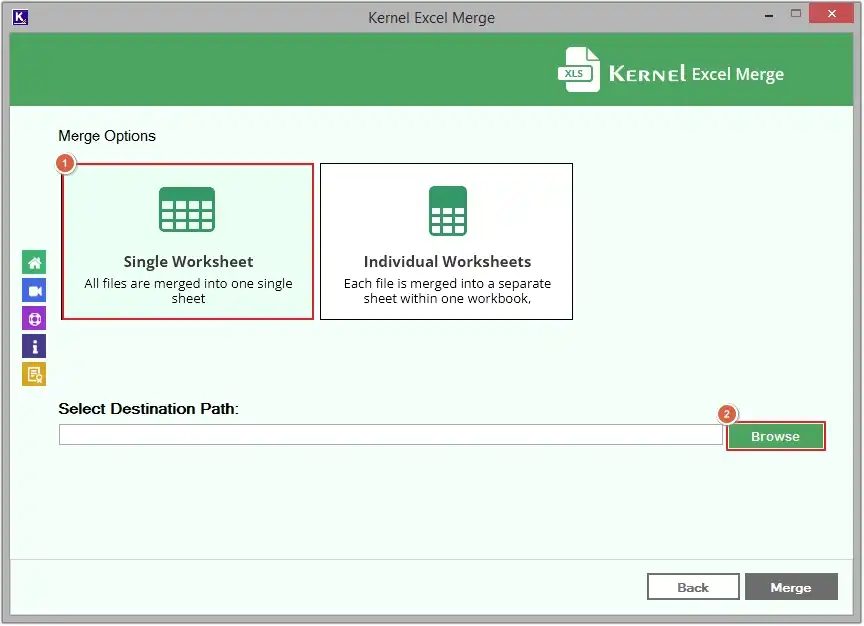Select the Single Worksheet merge option
864x626 pixels.
[x=187, y=240]
